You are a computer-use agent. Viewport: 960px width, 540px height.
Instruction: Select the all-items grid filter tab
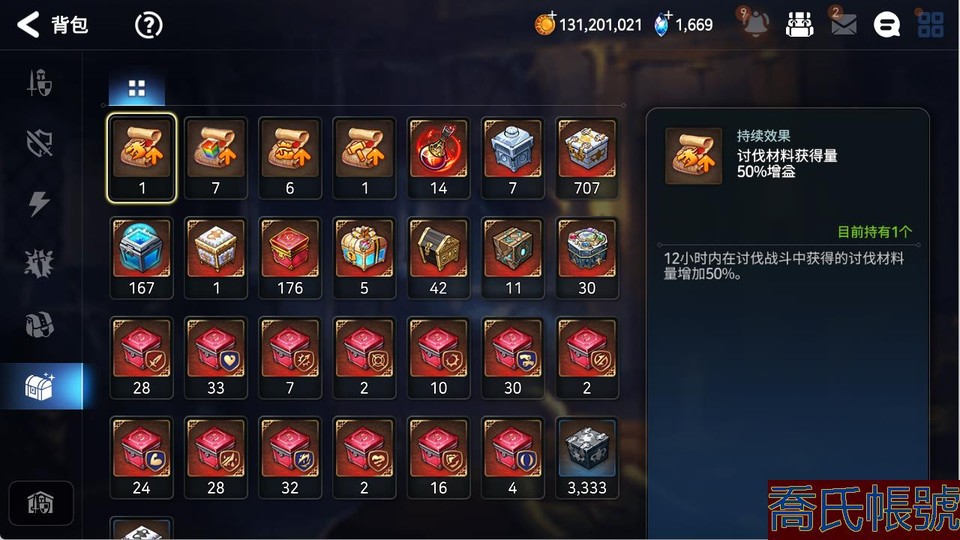[137, 89]
